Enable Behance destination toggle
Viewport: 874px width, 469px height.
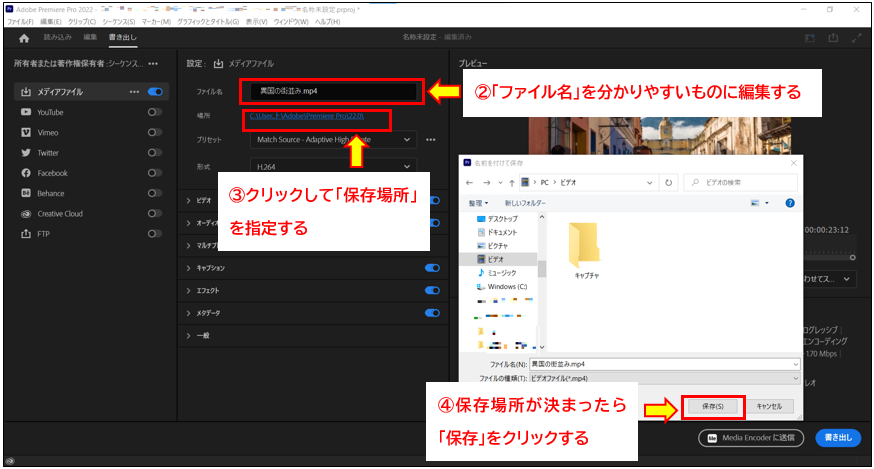point(155,193)
